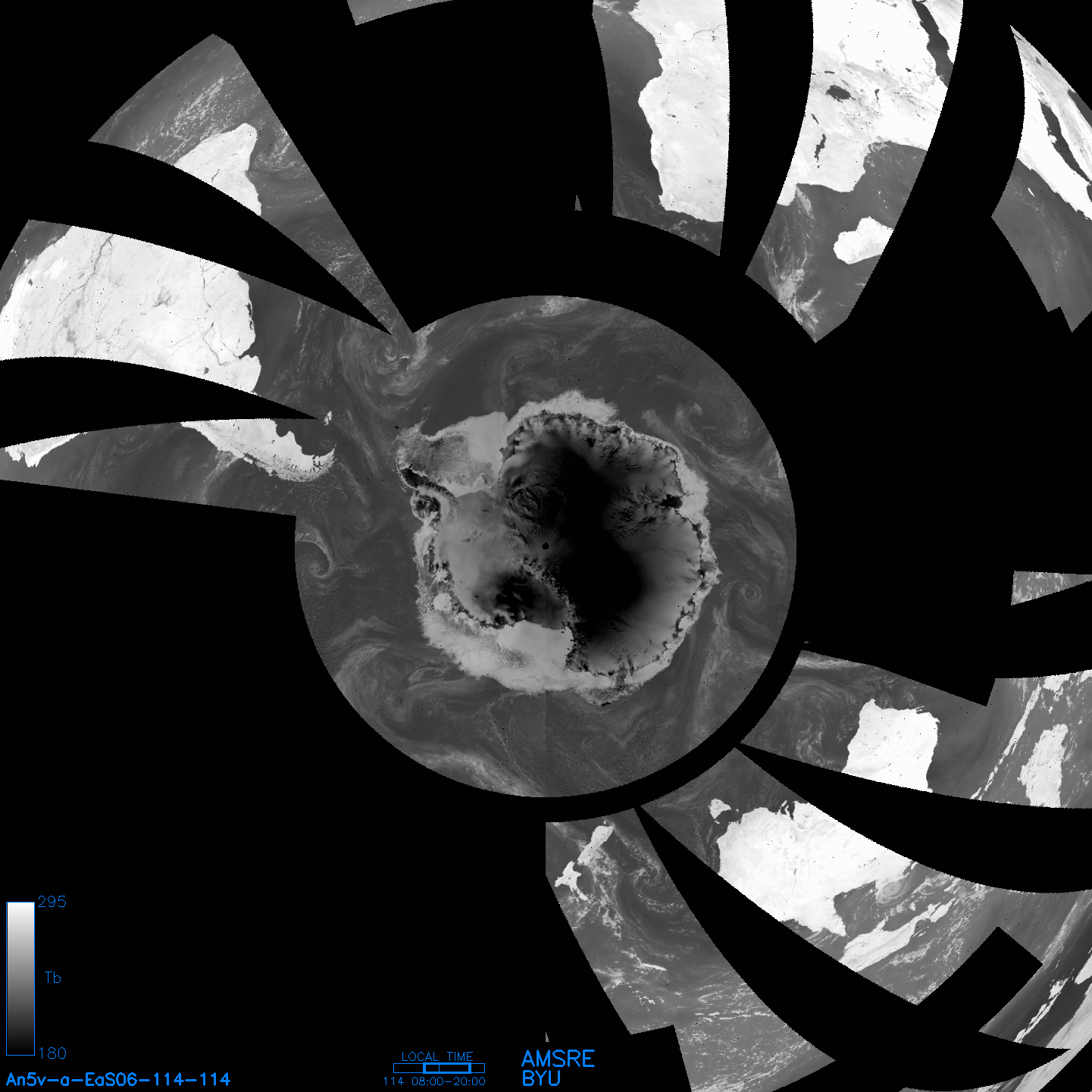Click the LOCAL TIME heading
Image resolution: width=1092 pixels, height=1092 pixels.
click(437, 1056)
